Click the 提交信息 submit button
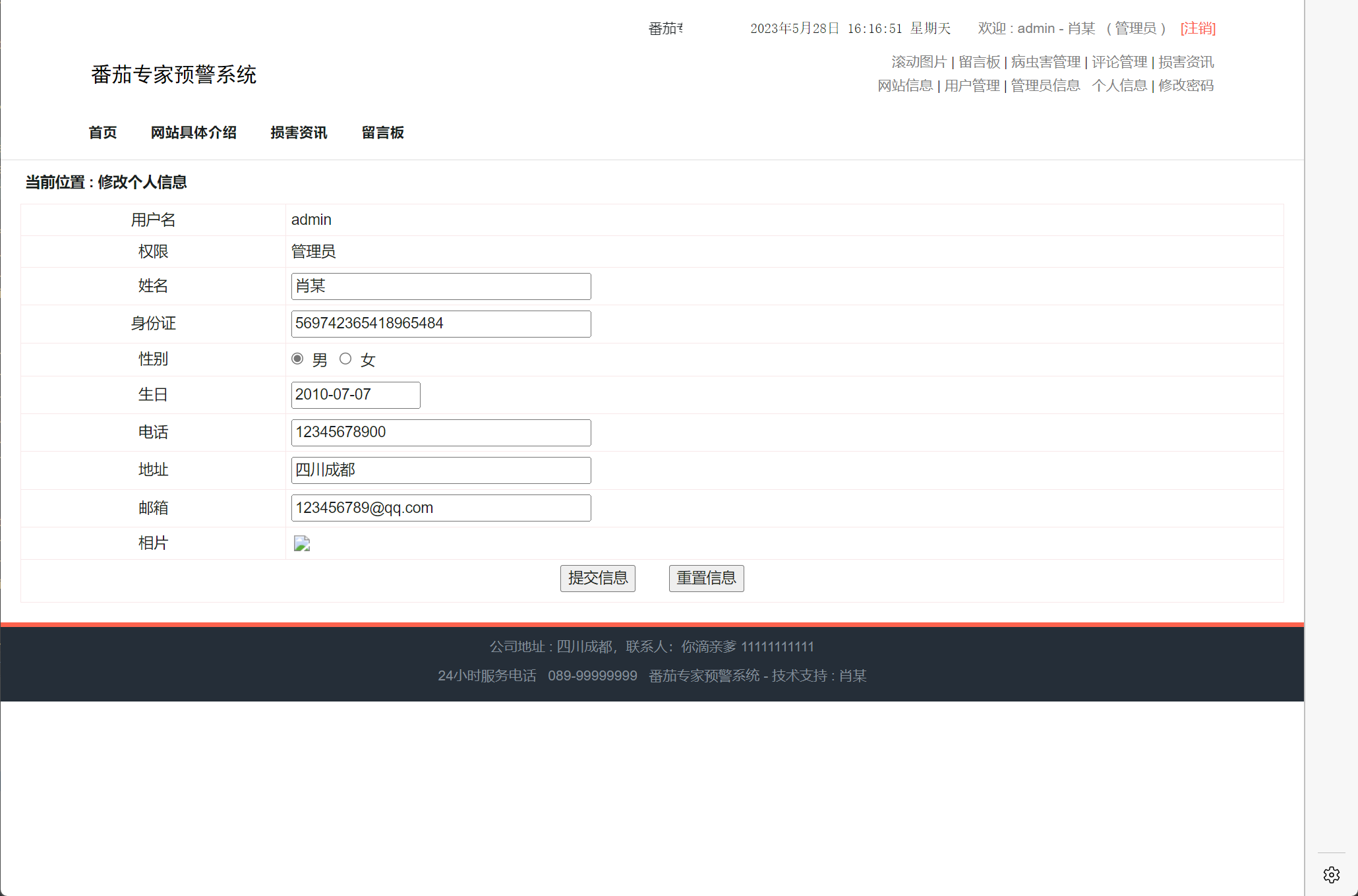Screen dimensions: 1358x896 tap(597, 578)
